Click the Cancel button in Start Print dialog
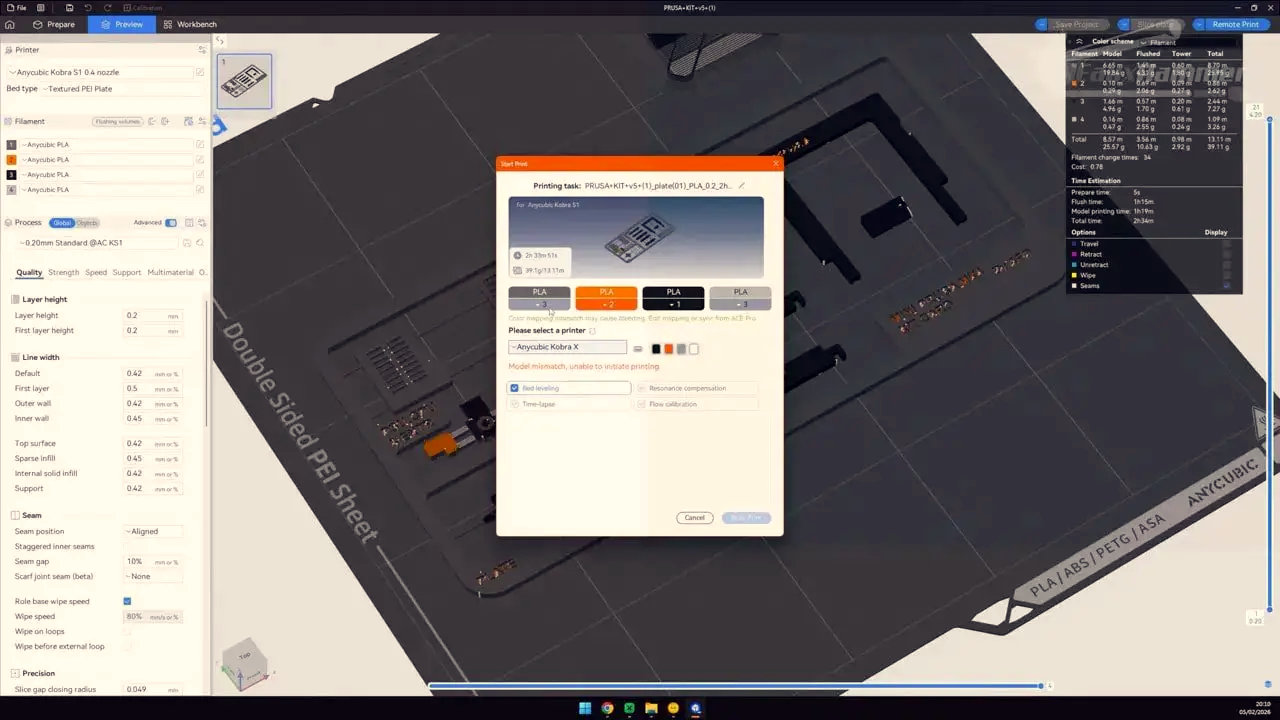The height and width of the screenshot is (720, 1280). click(x=695, y=518)
